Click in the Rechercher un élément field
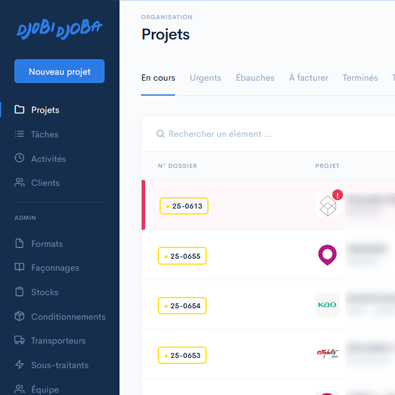The image size is (395, 395). coord(268,134)
